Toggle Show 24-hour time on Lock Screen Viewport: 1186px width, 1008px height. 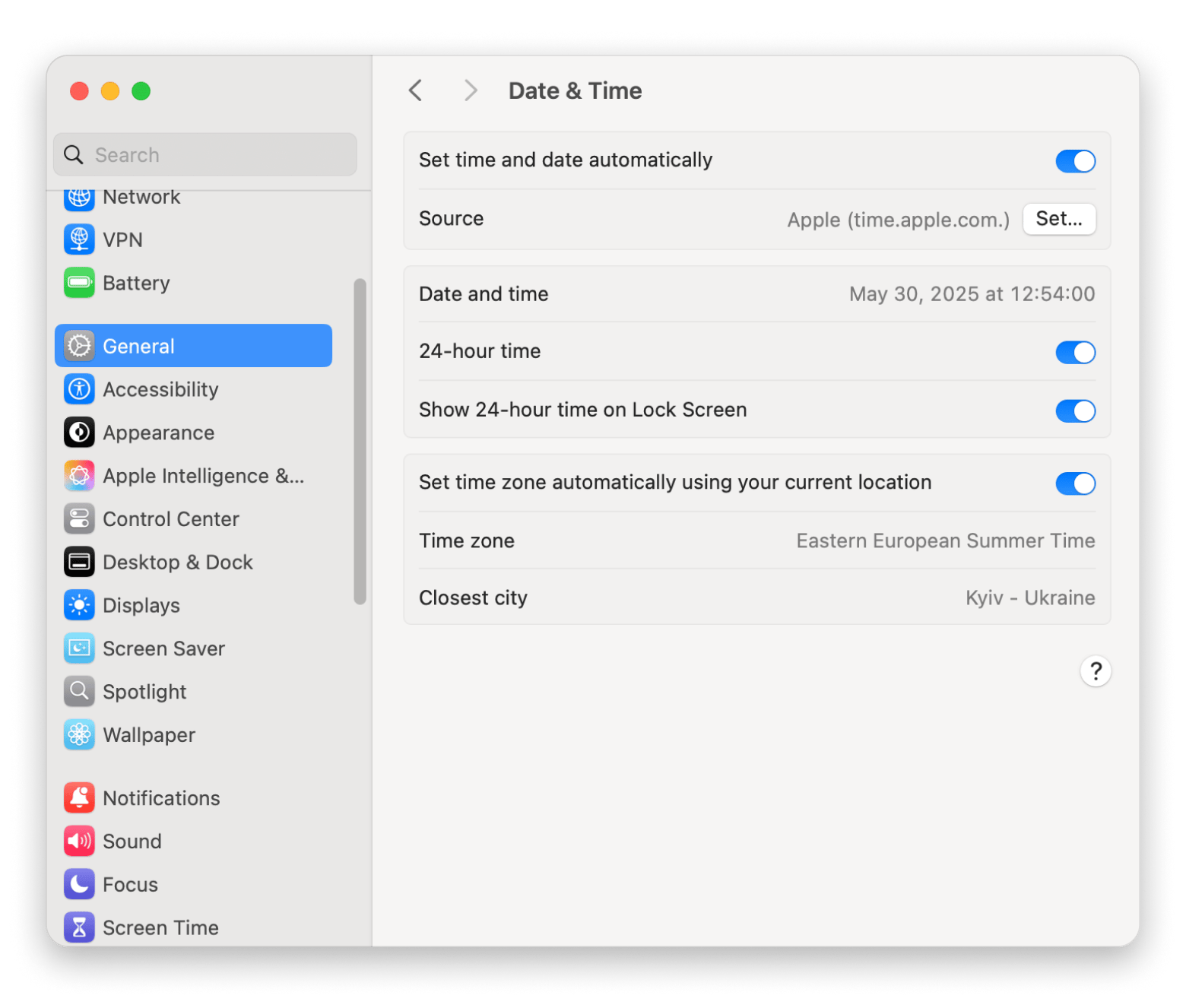pos(1075,410)
